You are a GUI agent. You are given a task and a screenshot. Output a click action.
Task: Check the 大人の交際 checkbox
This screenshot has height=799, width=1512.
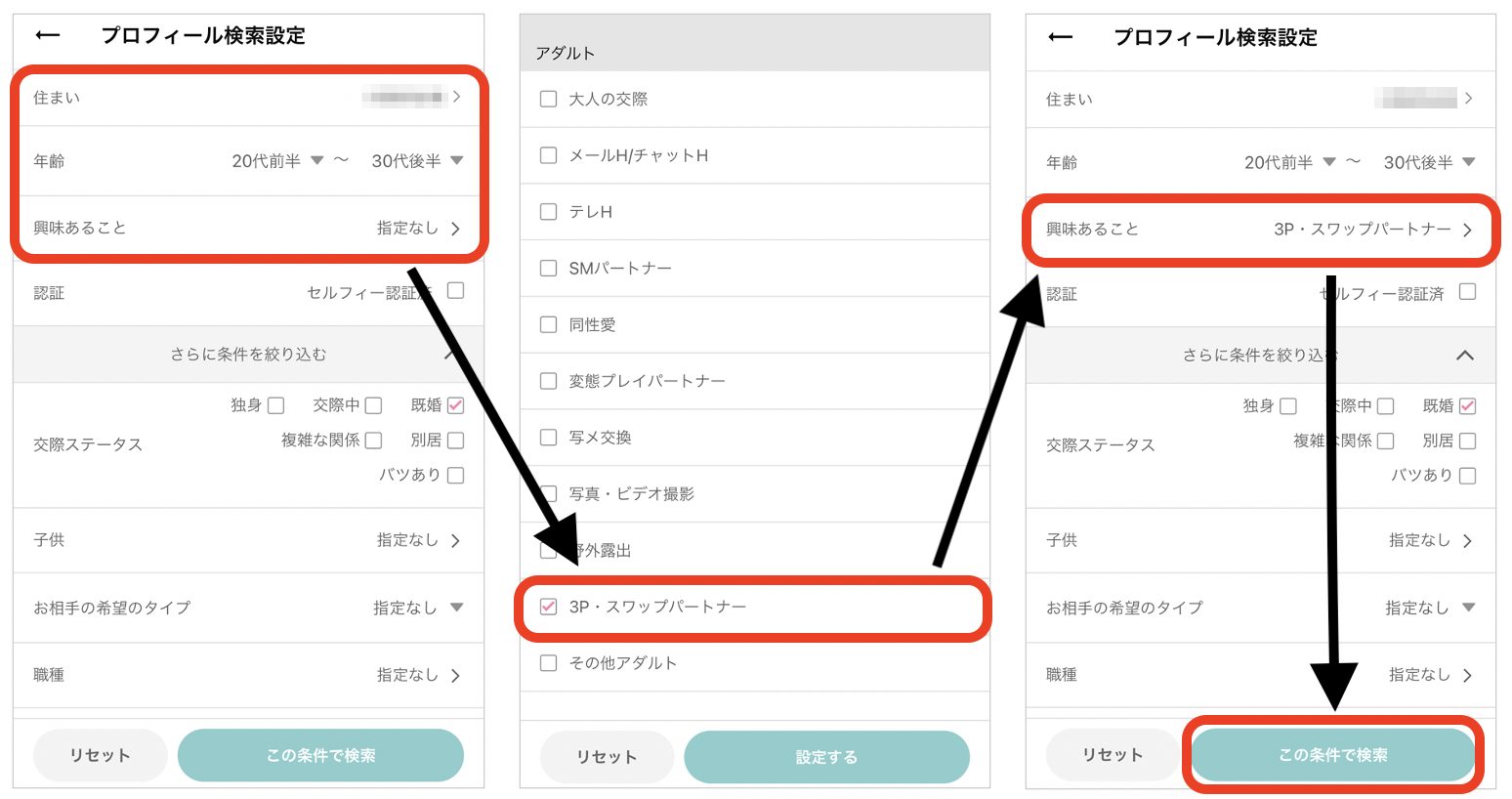549,99
